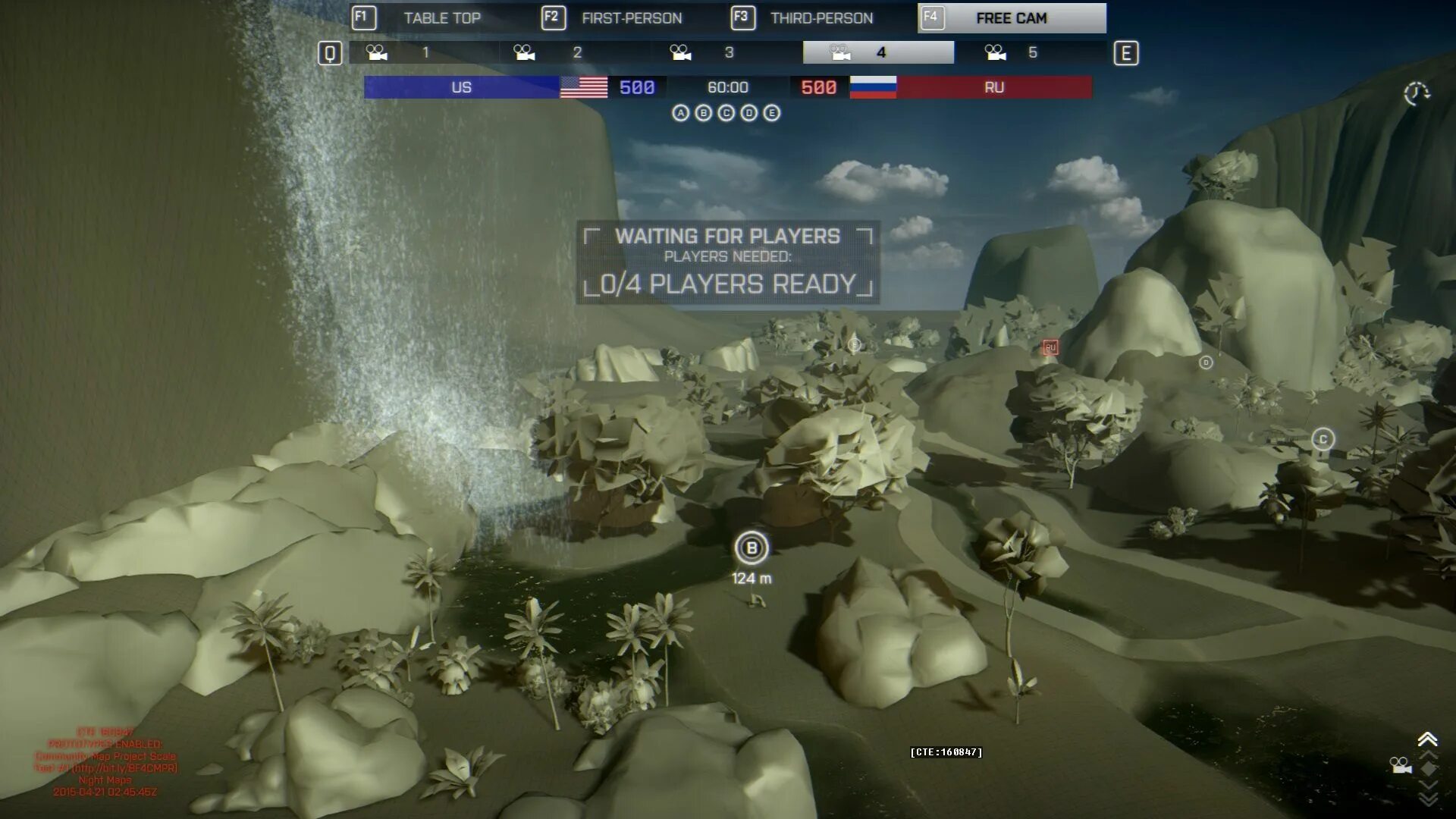Select the First-Person view tab

coord(631,18)
